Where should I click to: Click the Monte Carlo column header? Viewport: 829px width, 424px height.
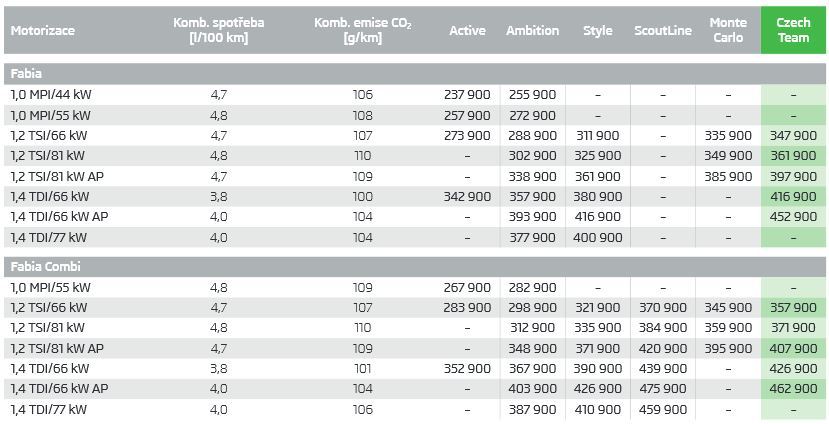tap(727, 30)
